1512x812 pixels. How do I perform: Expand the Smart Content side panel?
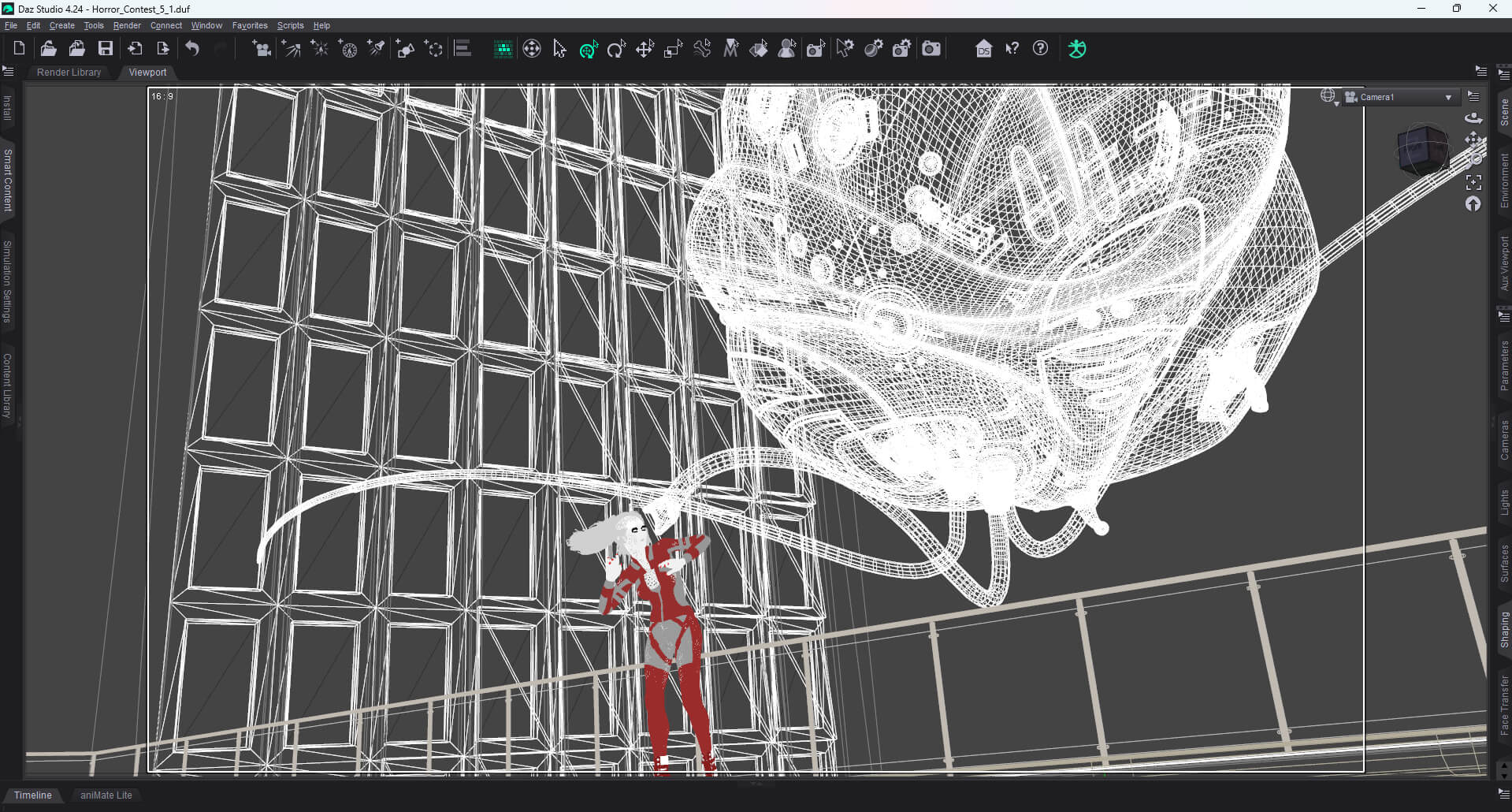pos(8,180)
